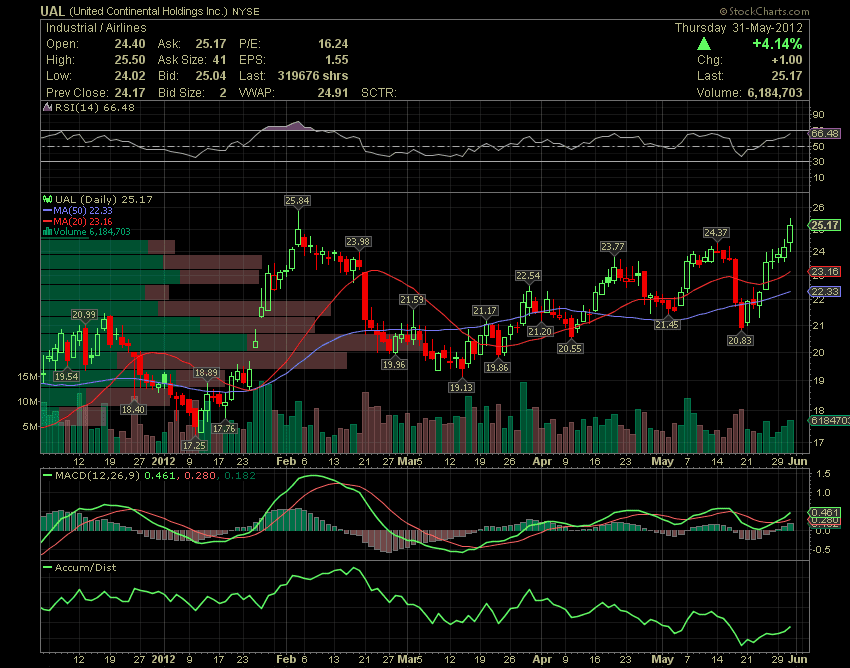Click the Low price 24.02
The image size is (850, 668).
click(x=130, y=76)
